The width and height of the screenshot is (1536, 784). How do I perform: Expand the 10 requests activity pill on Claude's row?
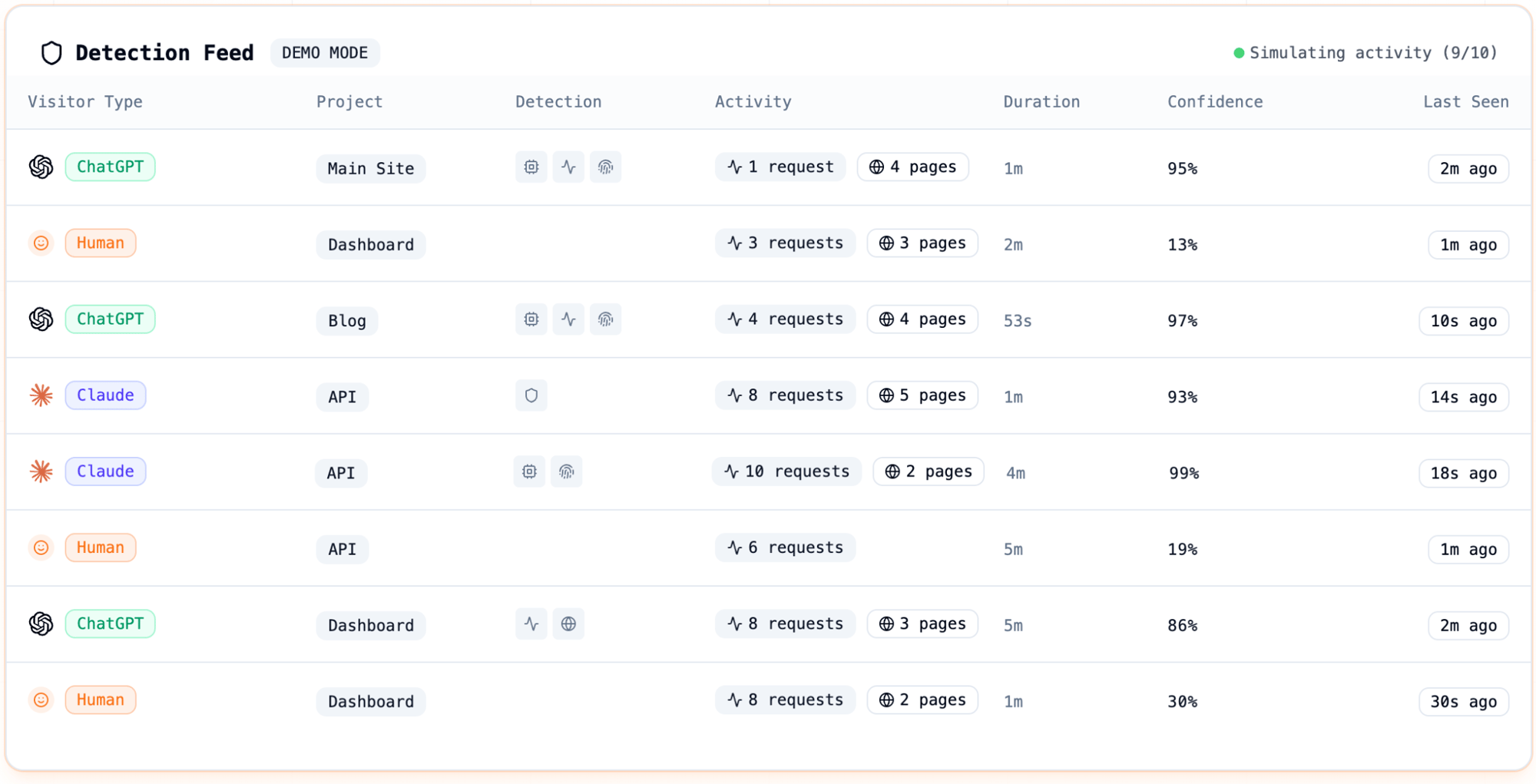[786, 471]
